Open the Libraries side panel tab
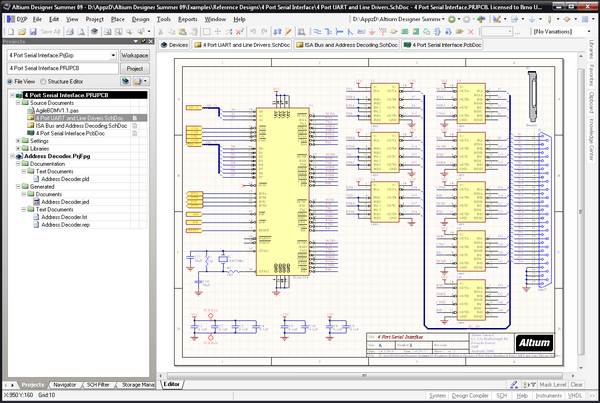This screenshot has height=403, width=600. pos(591,50)
